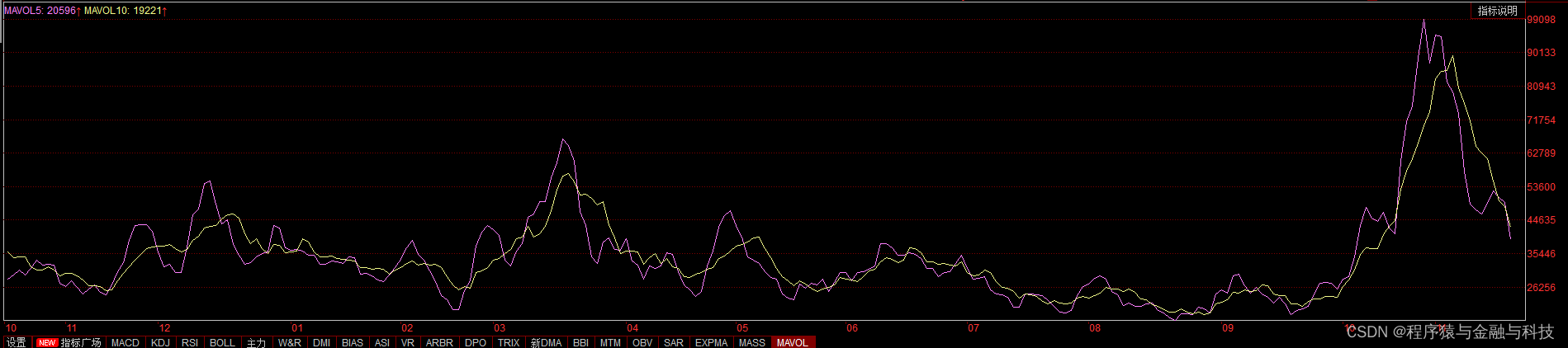Click the month 10 time-axis label
The image size is (1568, 348).
pyautogui.click(x=12, y=328)
